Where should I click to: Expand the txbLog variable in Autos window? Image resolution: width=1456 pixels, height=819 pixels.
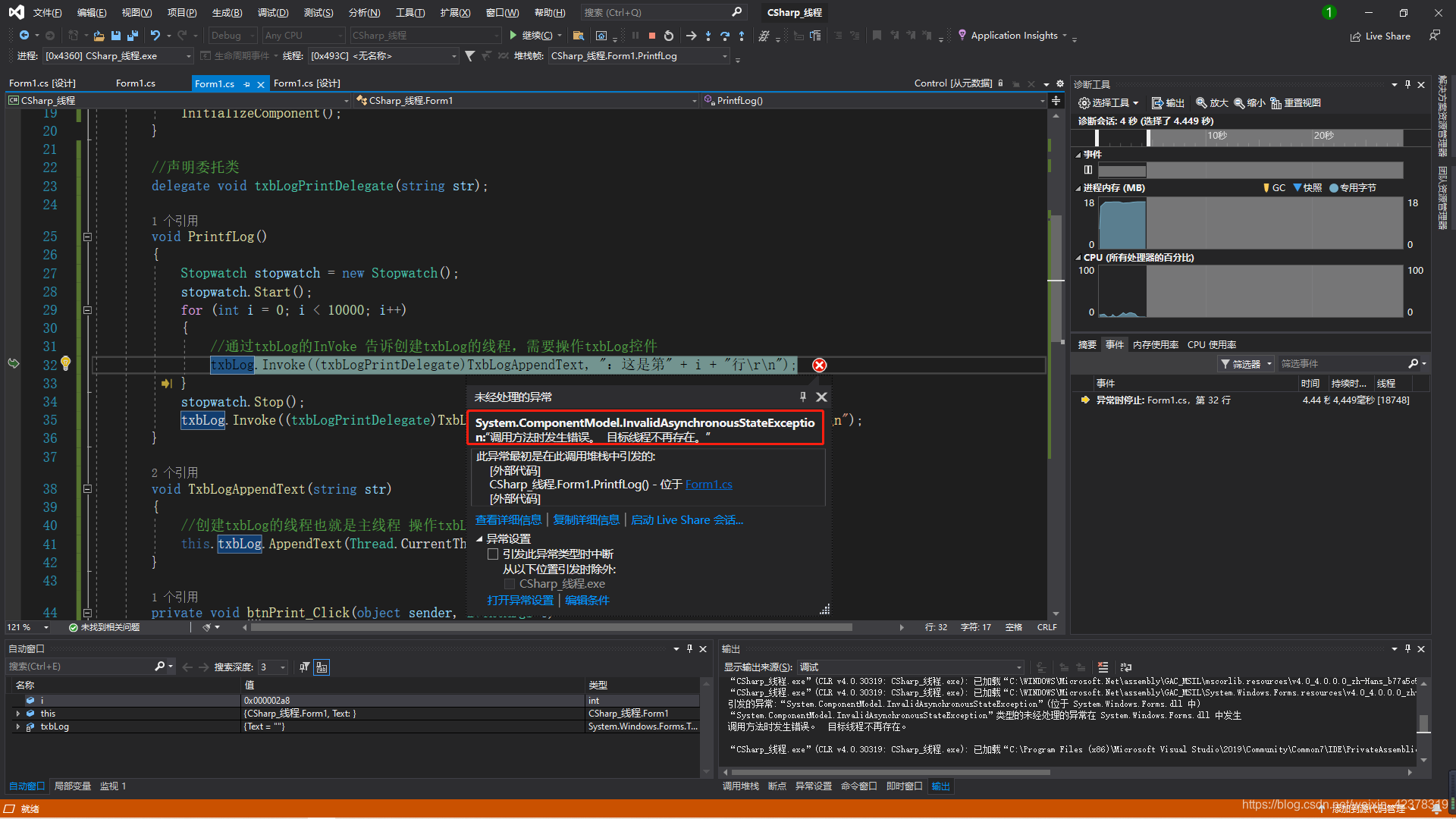tap(17, 726)
